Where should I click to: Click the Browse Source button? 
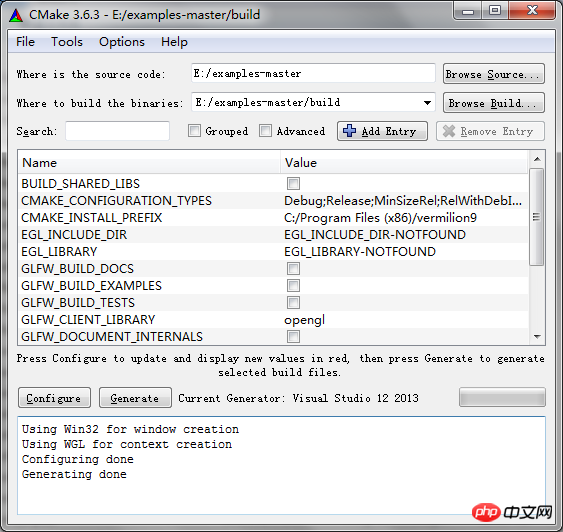[x=494, y=74]
